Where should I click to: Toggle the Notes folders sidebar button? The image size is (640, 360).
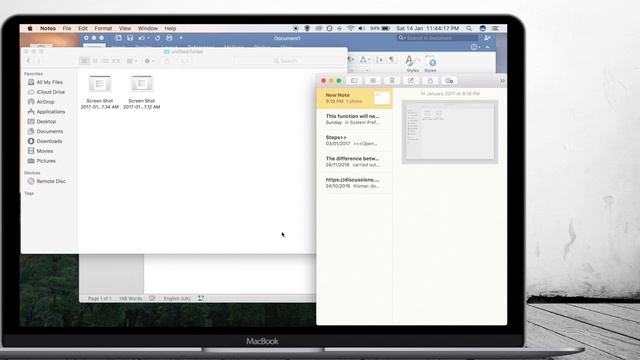tap(354, 81)
